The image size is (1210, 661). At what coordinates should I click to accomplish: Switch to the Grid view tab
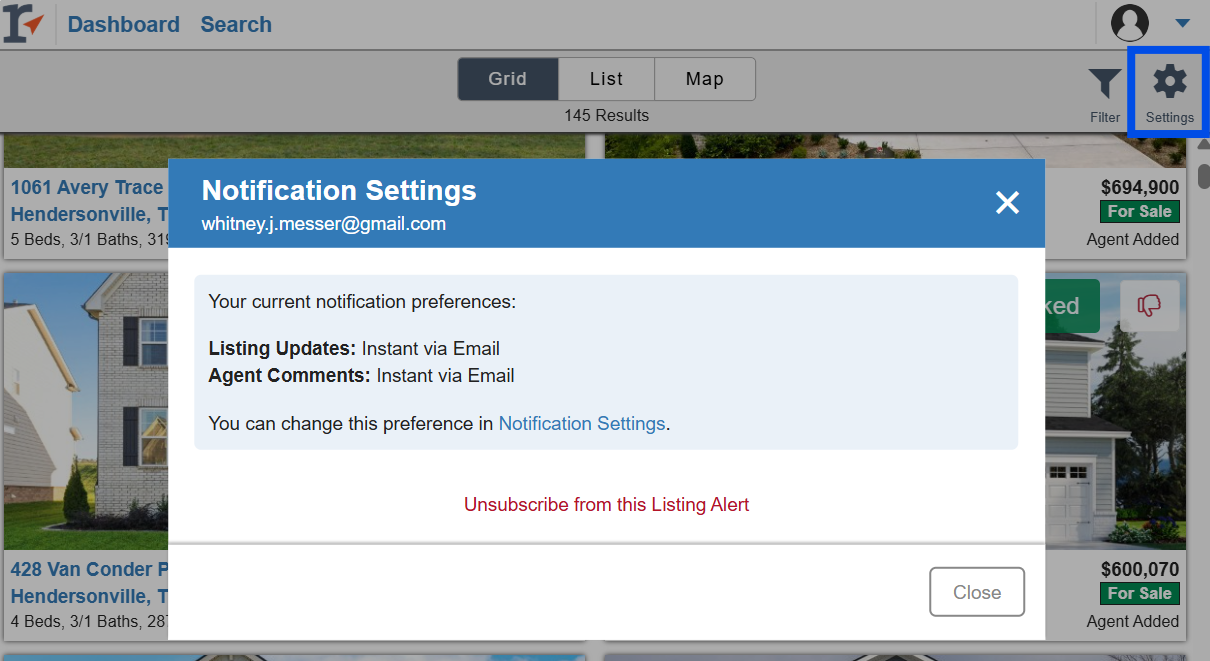(507, 79)
